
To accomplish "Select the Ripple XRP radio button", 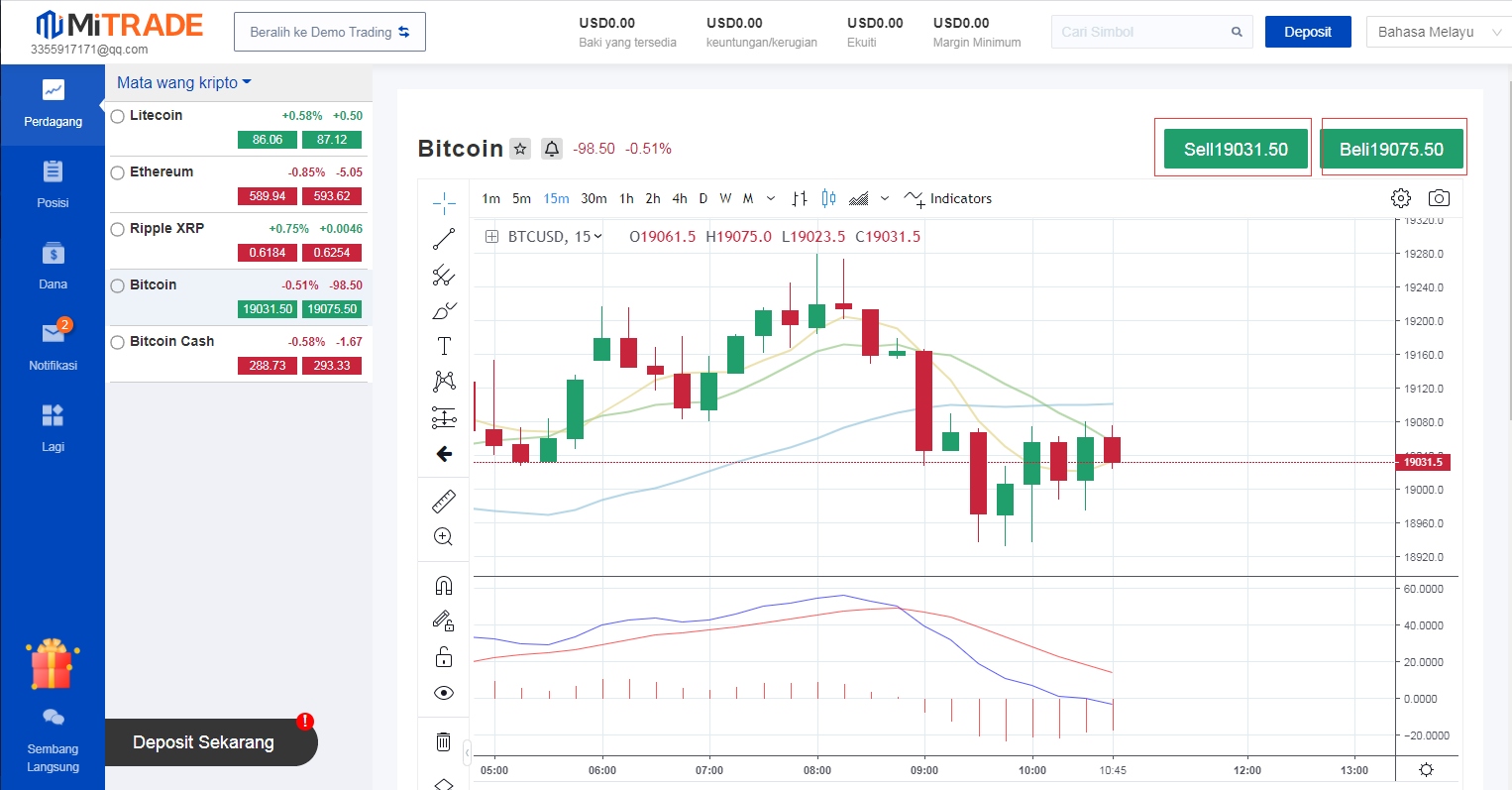I will [x=118, y=229].
